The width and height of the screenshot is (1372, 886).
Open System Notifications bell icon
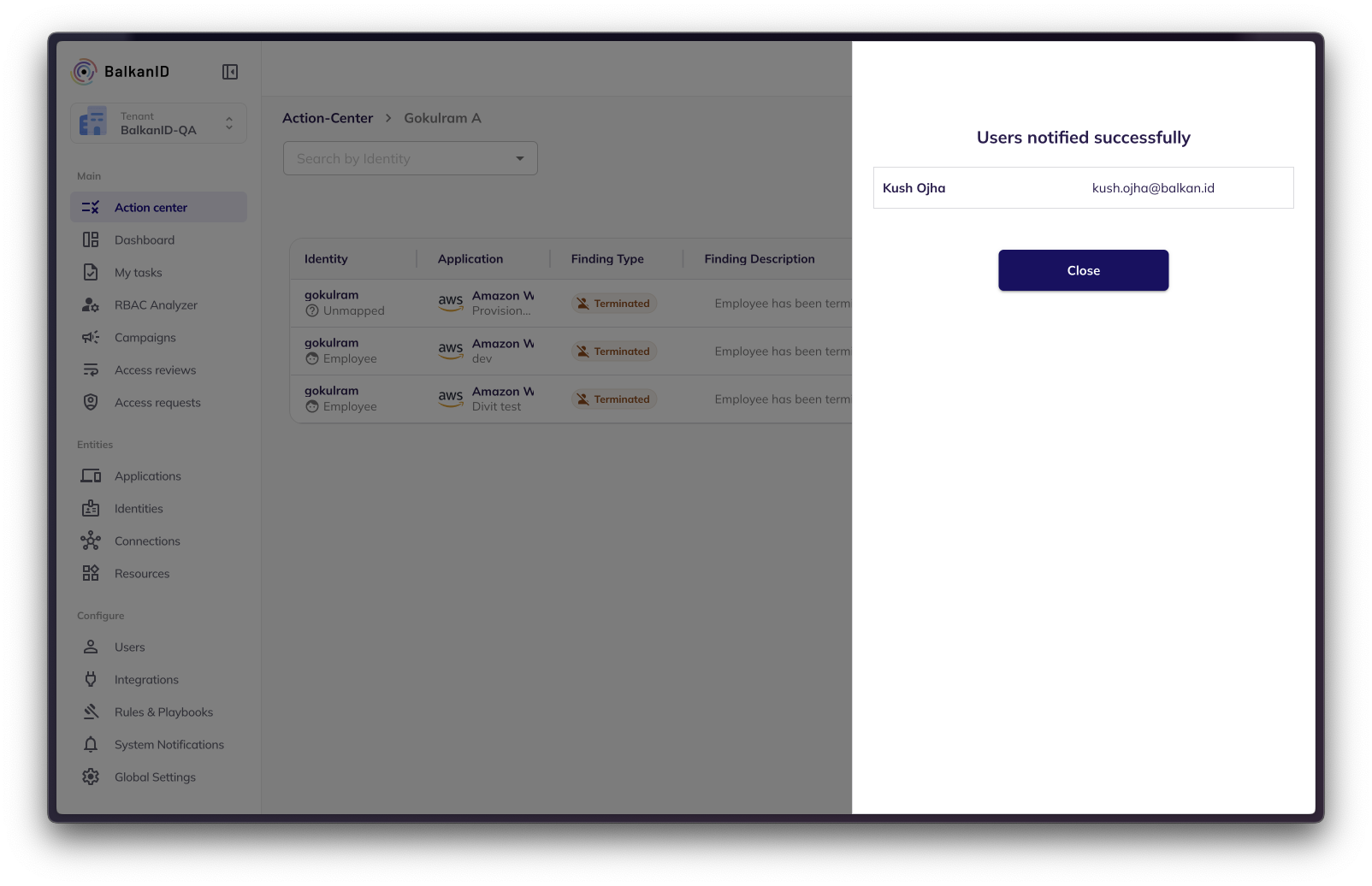[91, 745]
